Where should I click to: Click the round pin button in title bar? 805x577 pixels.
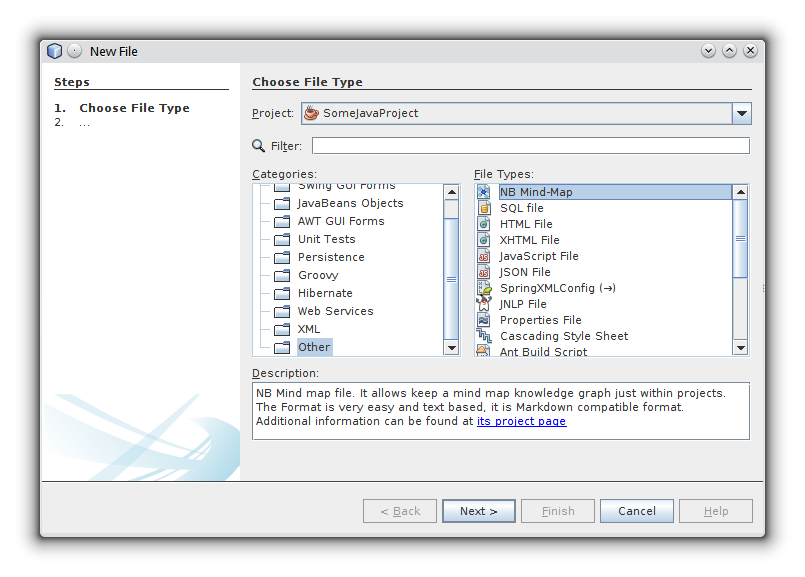click(74, 51)
